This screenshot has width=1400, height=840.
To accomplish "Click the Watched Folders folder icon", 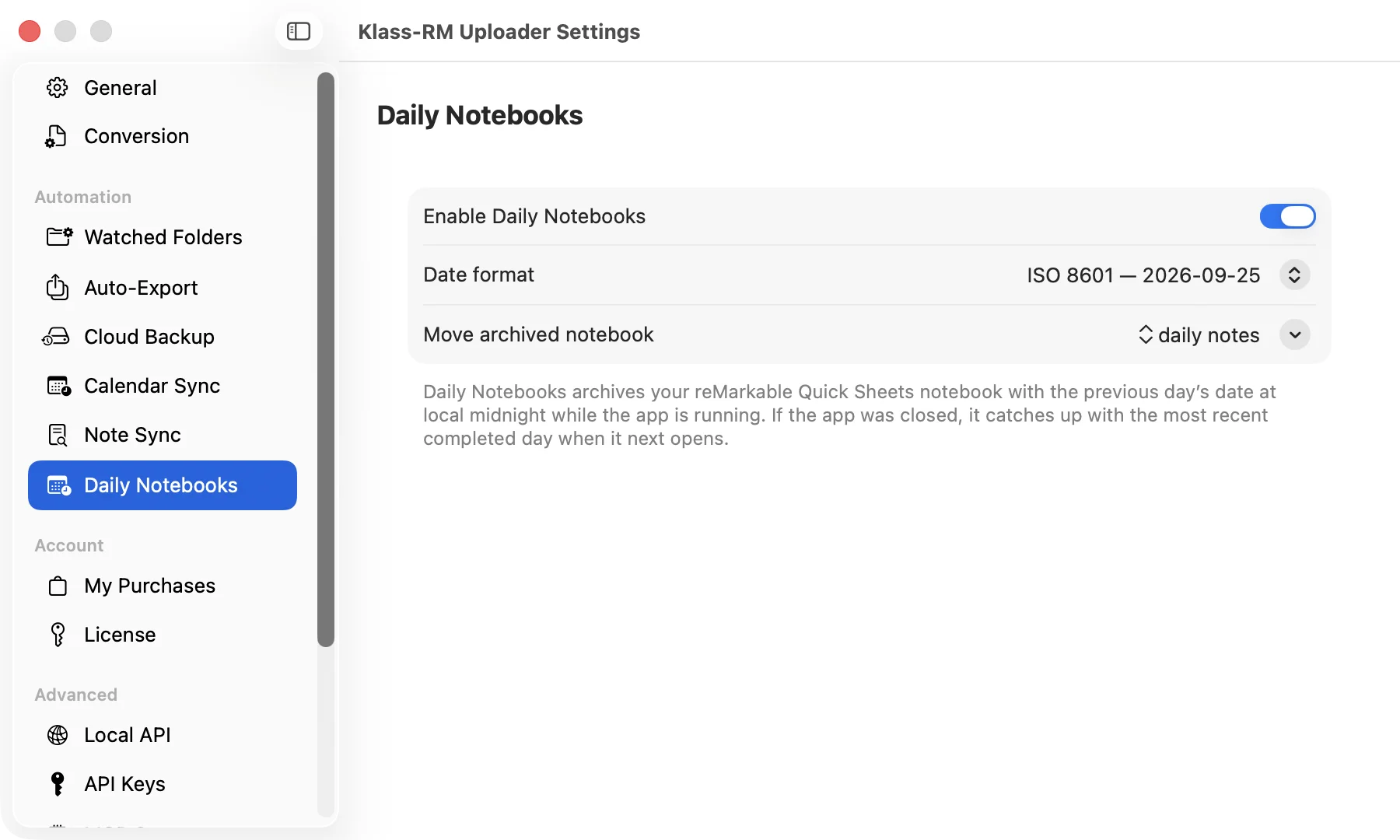I will 59,236.
